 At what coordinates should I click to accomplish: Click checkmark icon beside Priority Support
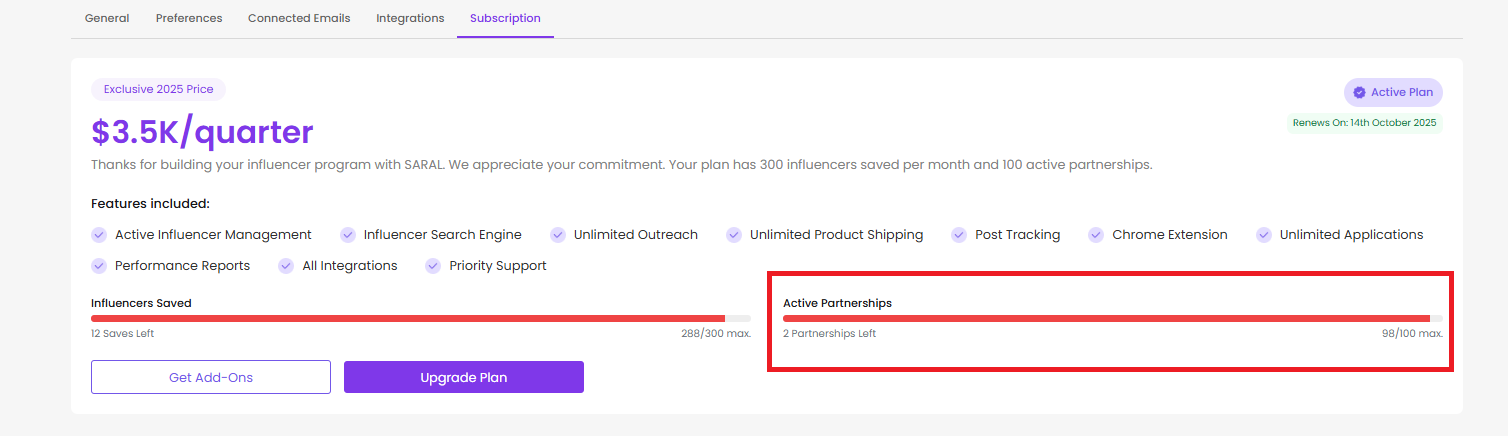tap(433, 266)
